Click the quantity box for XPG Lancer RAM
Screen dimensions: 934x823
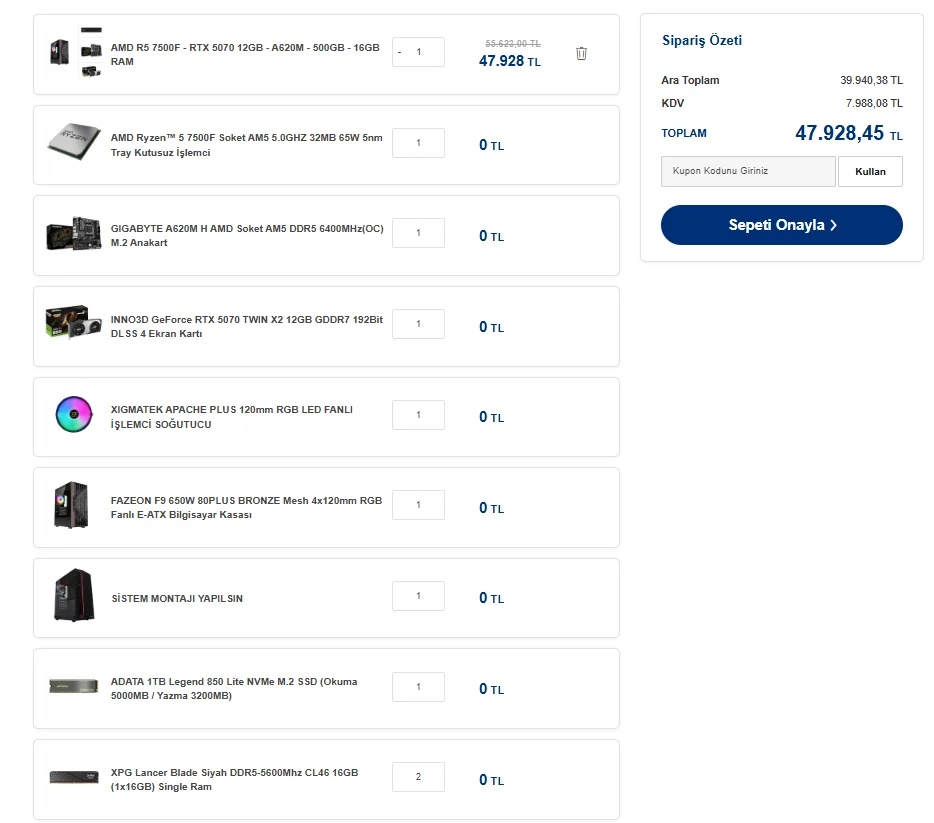pyautogui.click(x=418, y=777)
